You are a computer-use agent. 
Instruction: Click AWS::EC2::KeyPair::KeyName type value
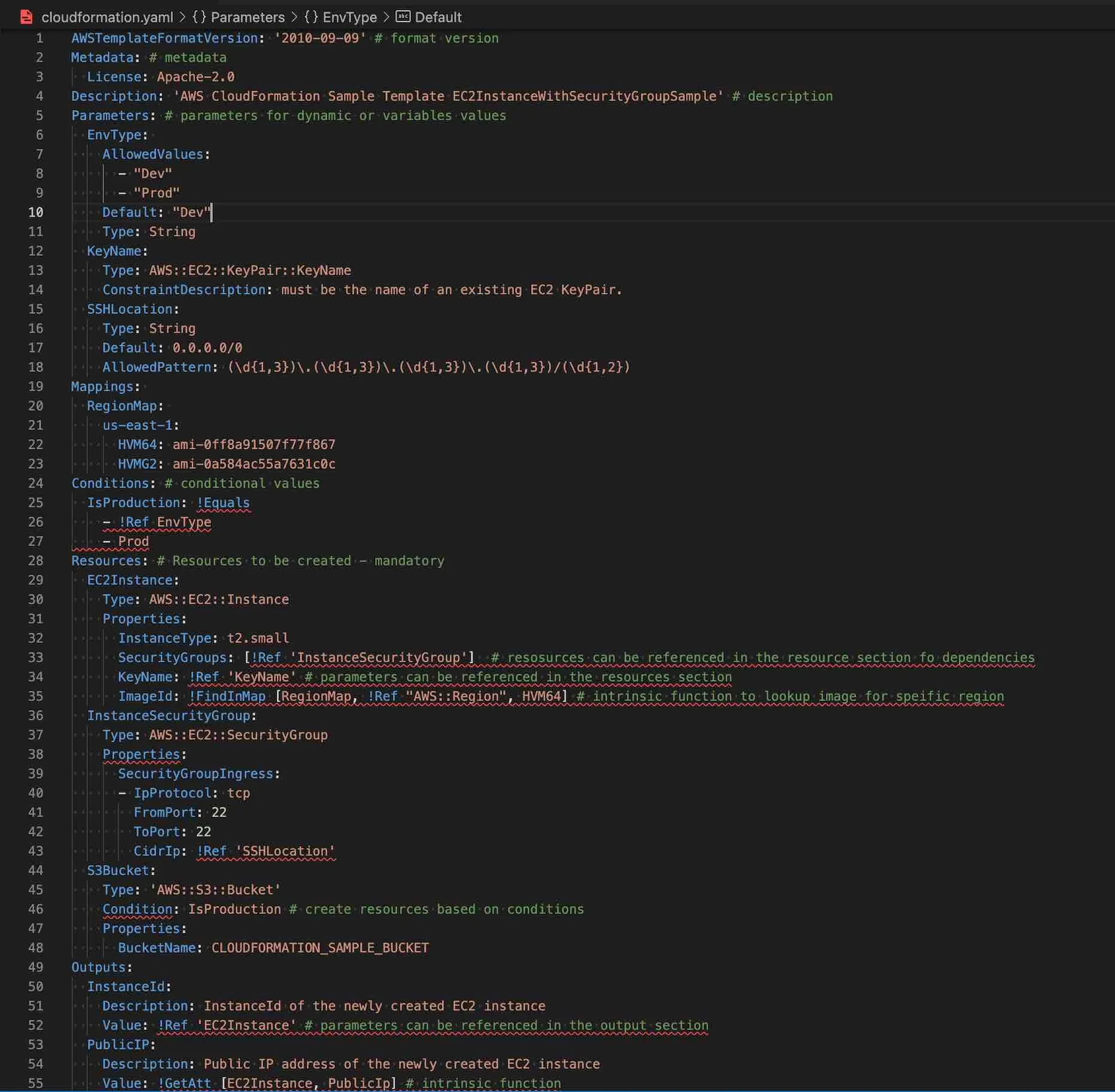pos(250,270)
